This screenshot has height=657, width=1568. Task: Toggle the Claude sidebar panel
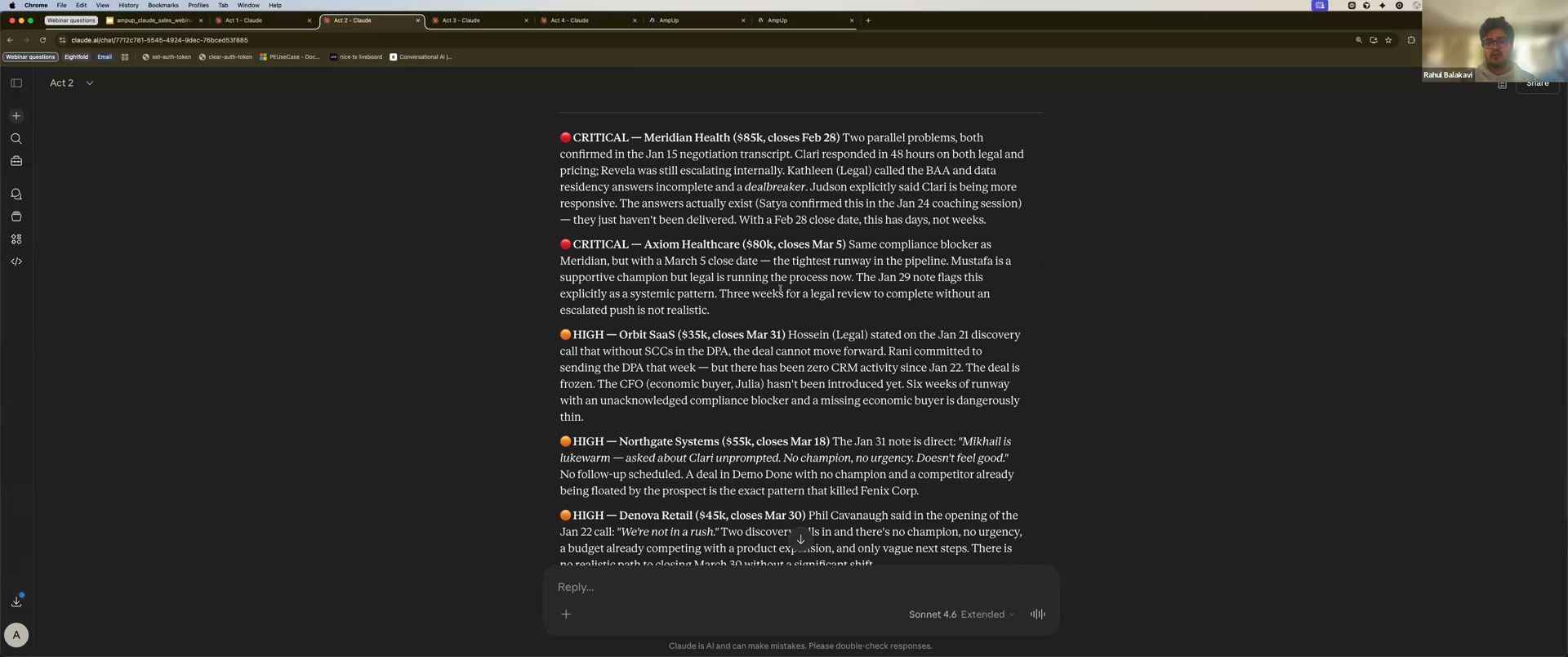[16, 83]
